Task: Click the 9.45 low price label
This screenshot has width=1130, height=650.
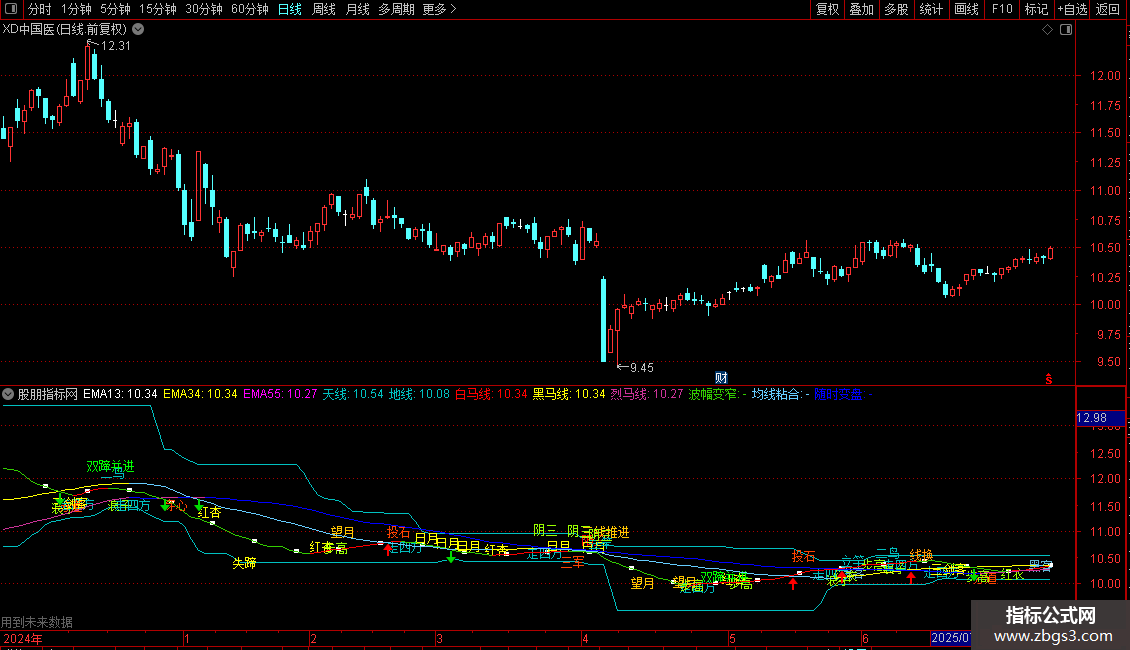Action: click(642, 368)
